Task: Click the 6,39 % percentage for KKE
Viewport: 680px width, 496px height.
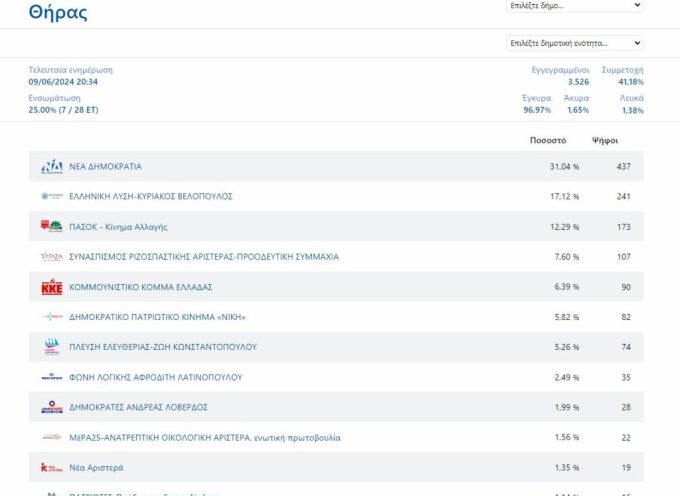Action: tap(566, 287)
